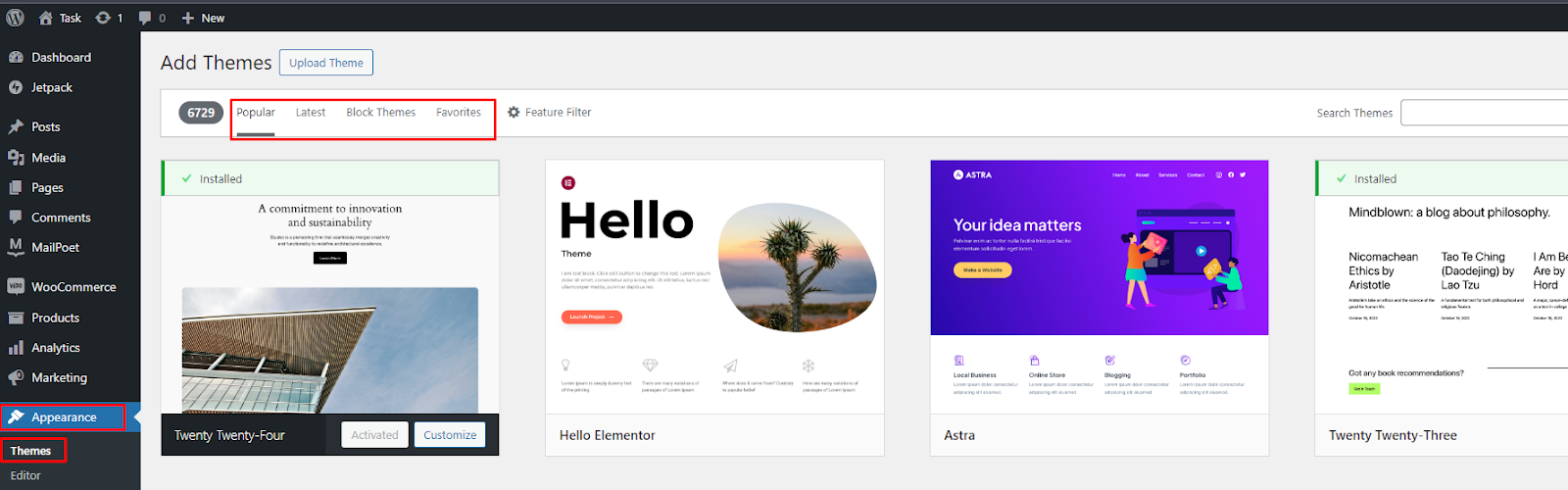Click the Posts pushpin icon
Screen dimensions: 1568x490
[x=16, y=126]
